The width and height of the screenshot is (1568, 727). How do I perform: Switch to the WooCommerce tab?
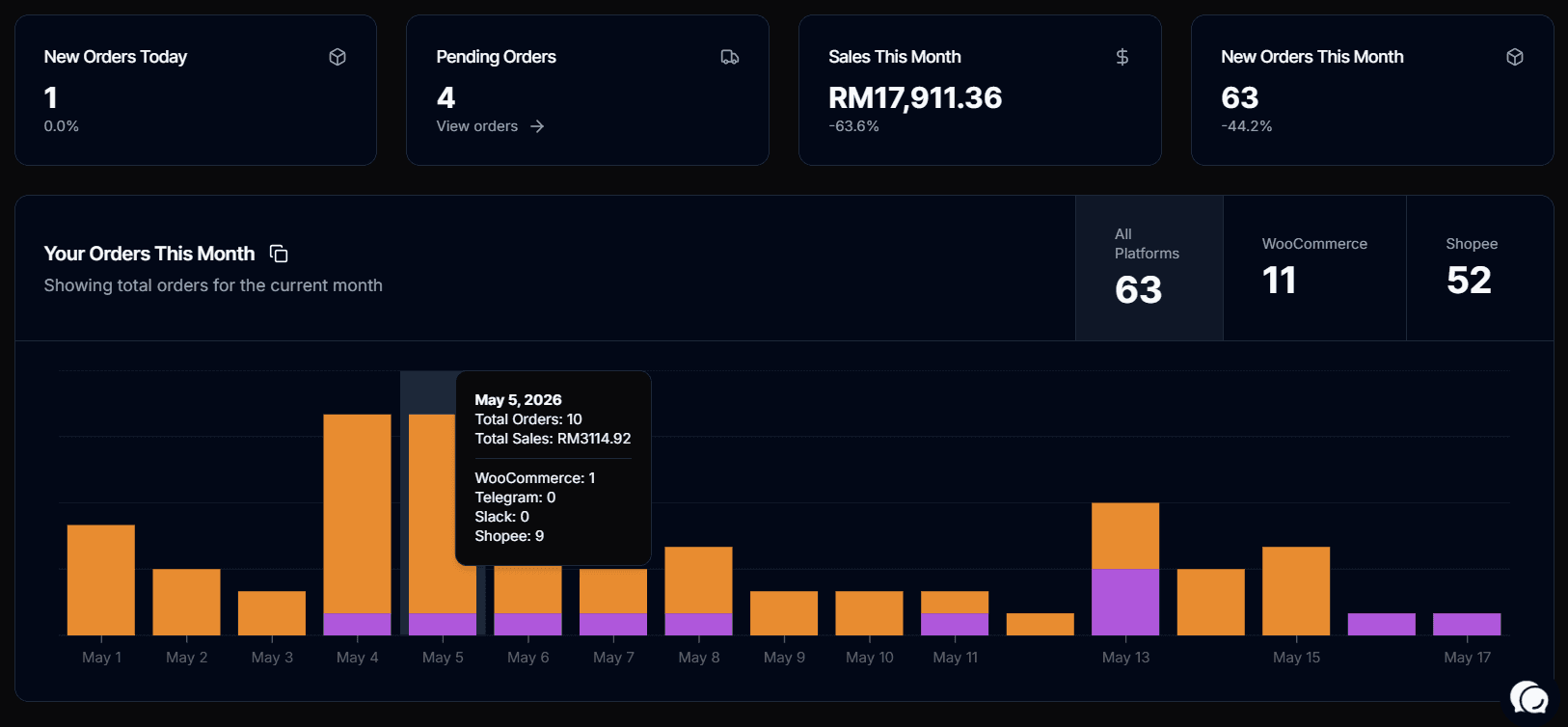[x=1314, y=268]
